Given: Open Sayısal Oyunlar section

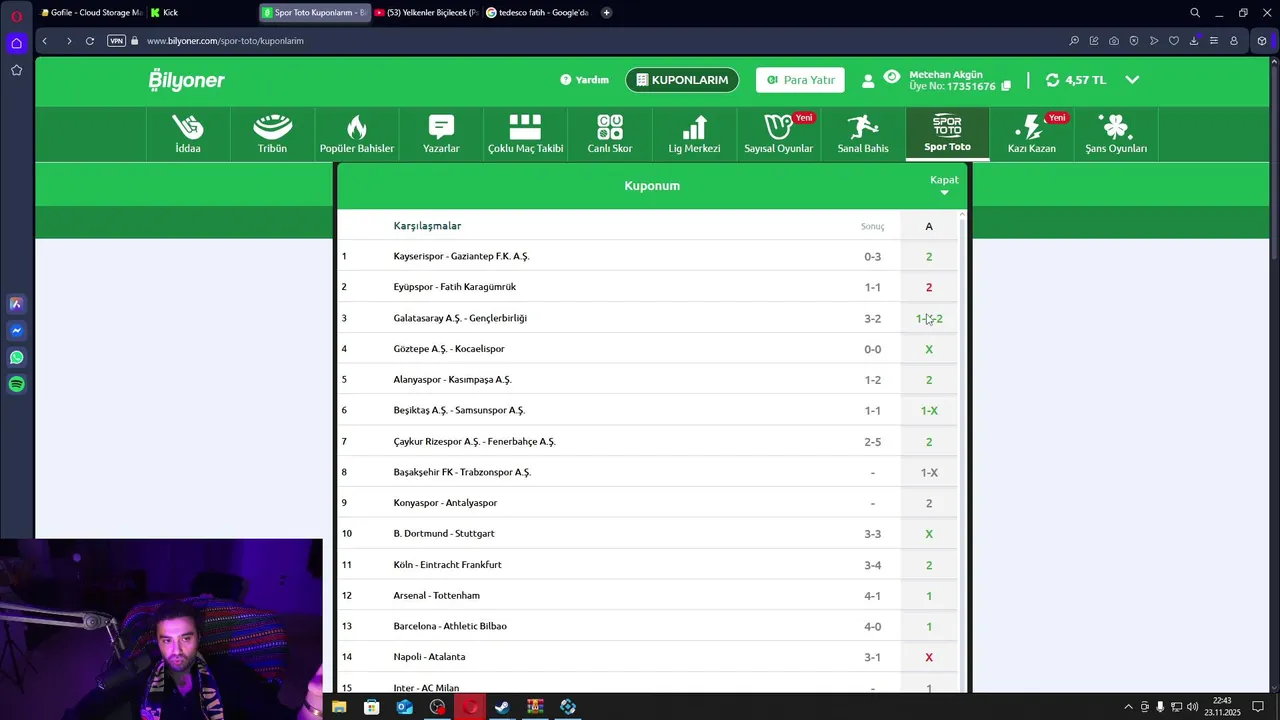Looking at the screenshot, I should point(778,134).
